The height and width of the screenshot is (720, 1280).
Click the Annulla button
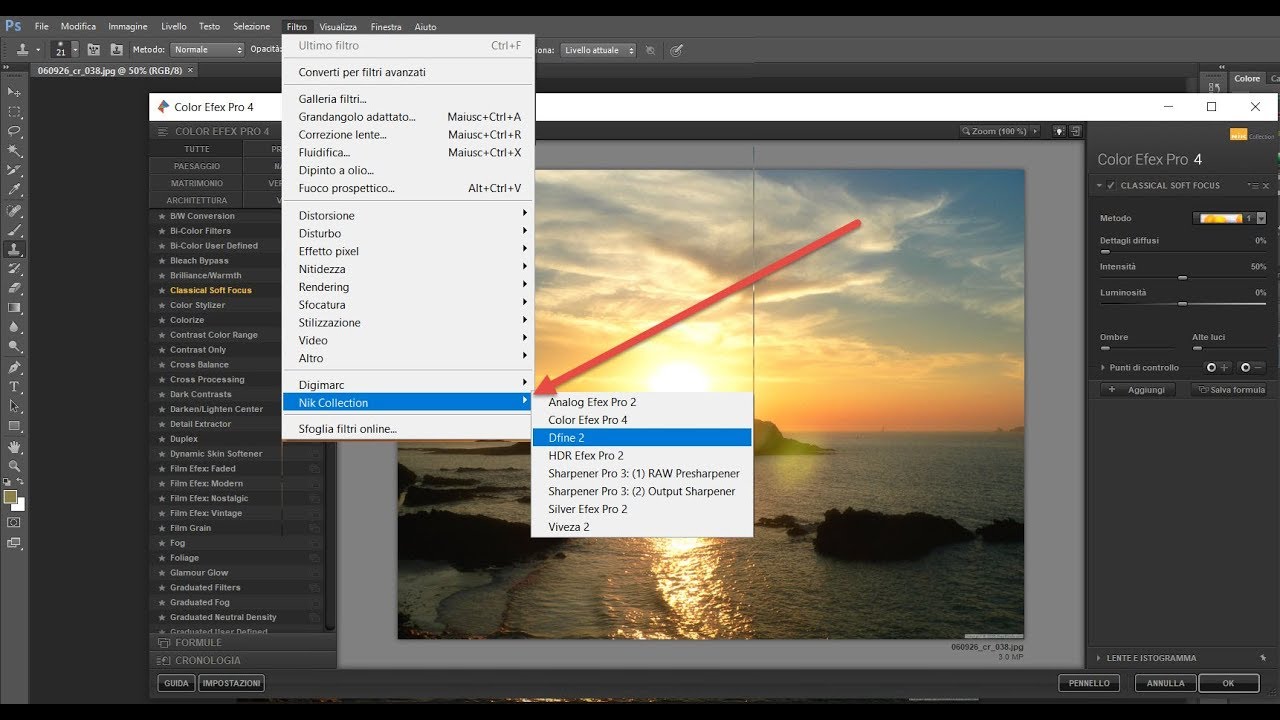point(1166,683)
